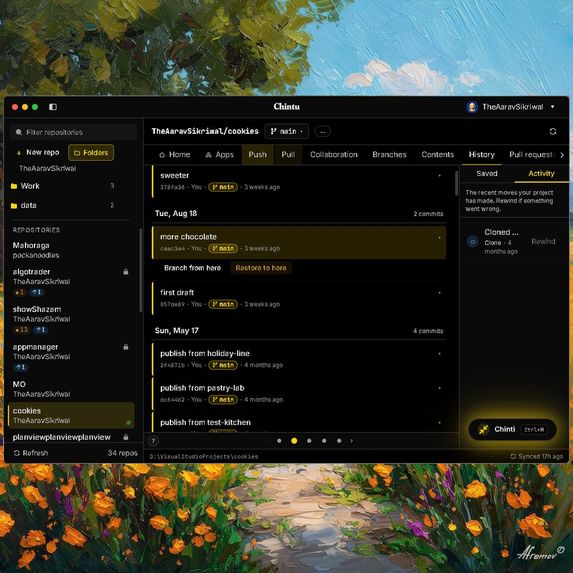Open the main branch dropdown
Viewport: 573px width, 573px height.
click(x=286, y=132)
